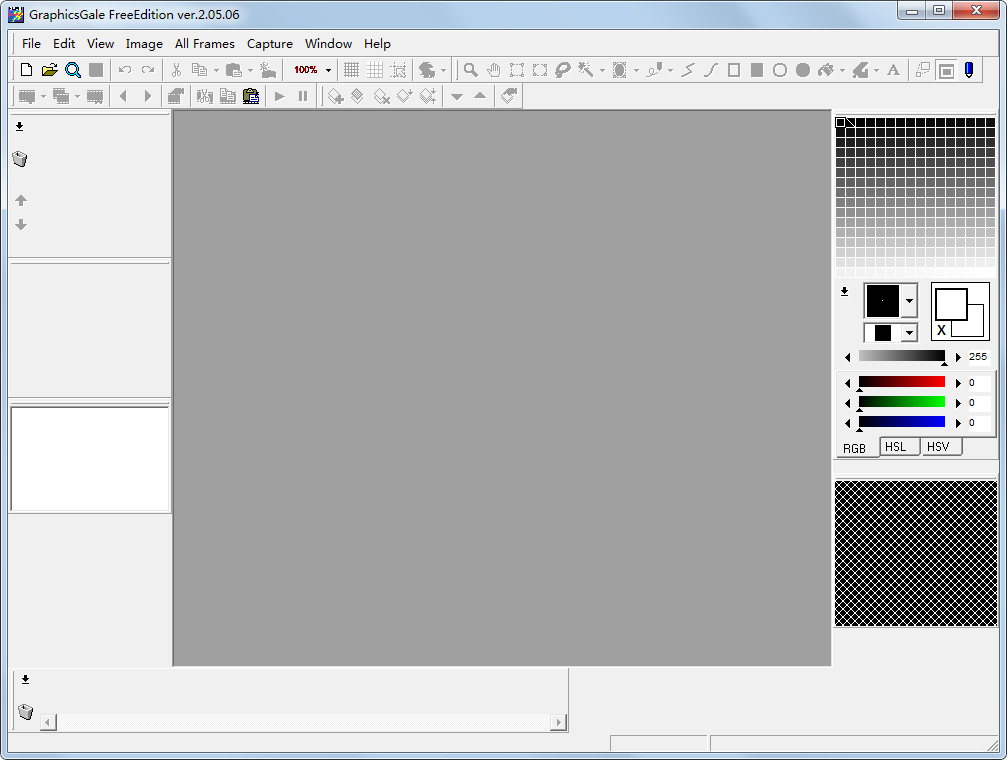
Task: Toggle the custom grid display
Action: (x=375, y=70)
